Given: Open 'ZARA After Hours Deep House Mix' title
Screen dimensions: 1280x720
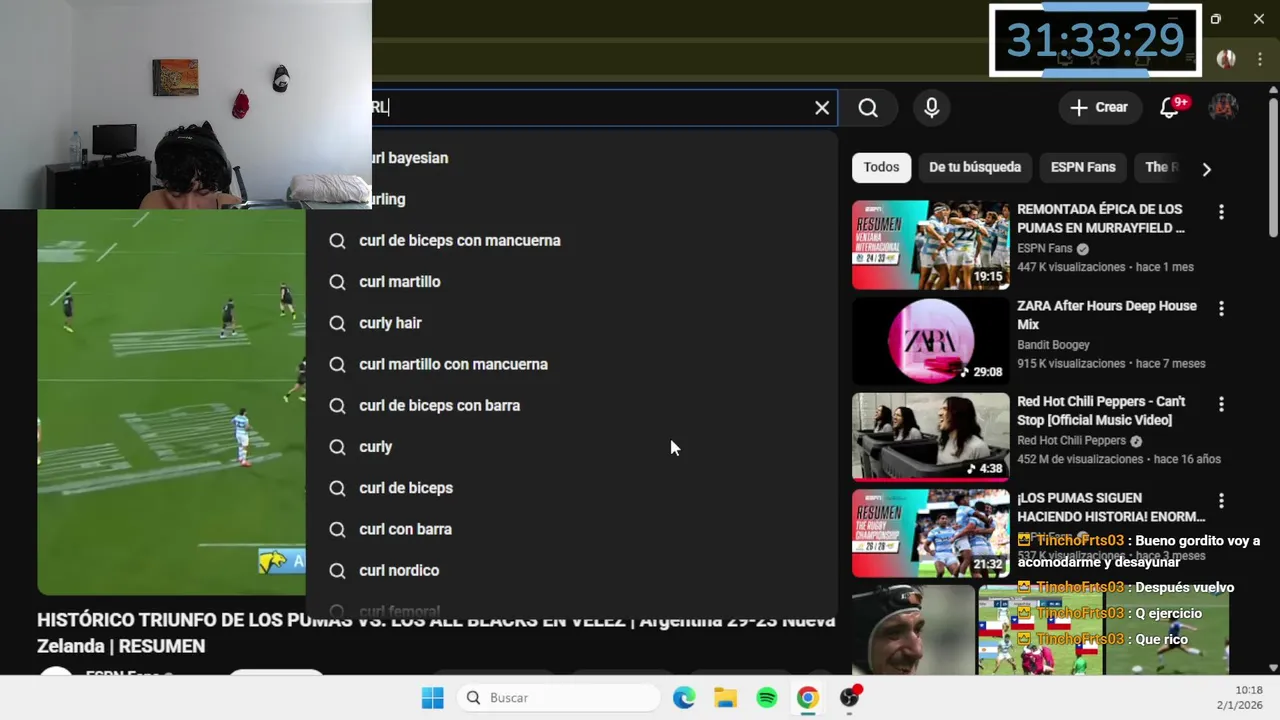Looking at the screenshot, I should [x=1107, y=315].
